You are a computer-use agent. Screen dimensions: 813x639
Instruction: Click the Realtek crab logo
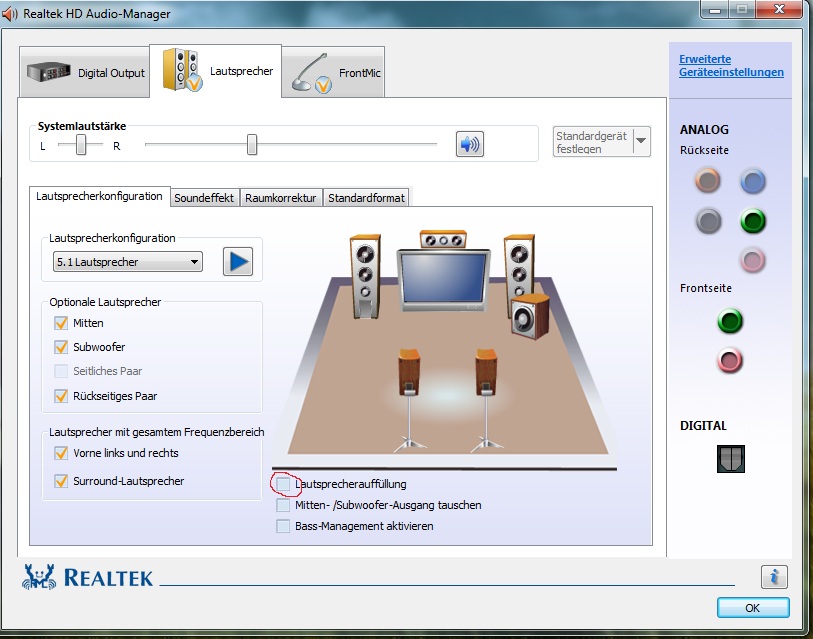[x=39, y=577]
